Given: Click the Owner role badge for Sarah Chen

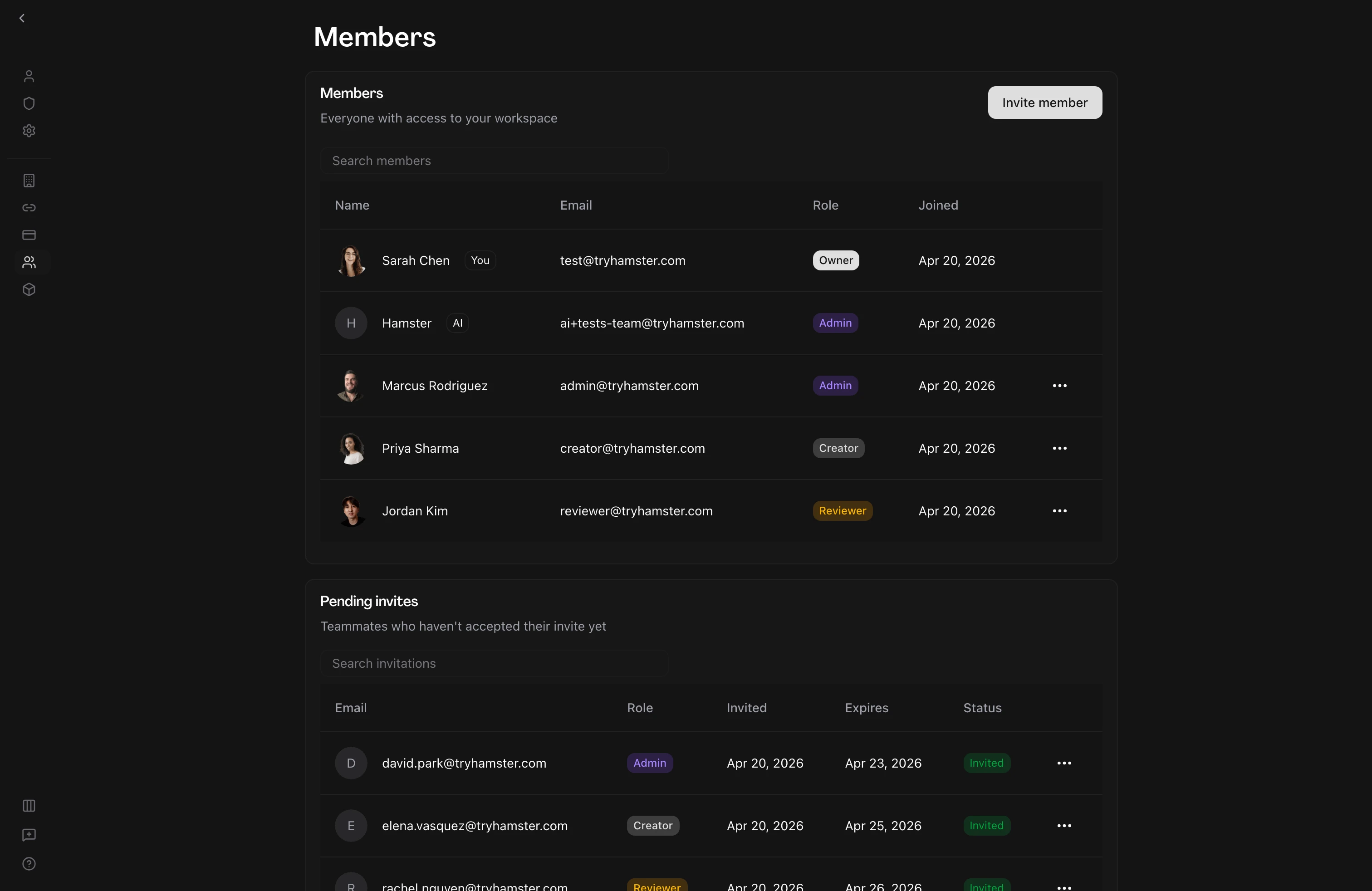Looking at the screenshot, I should click(835, 260).
